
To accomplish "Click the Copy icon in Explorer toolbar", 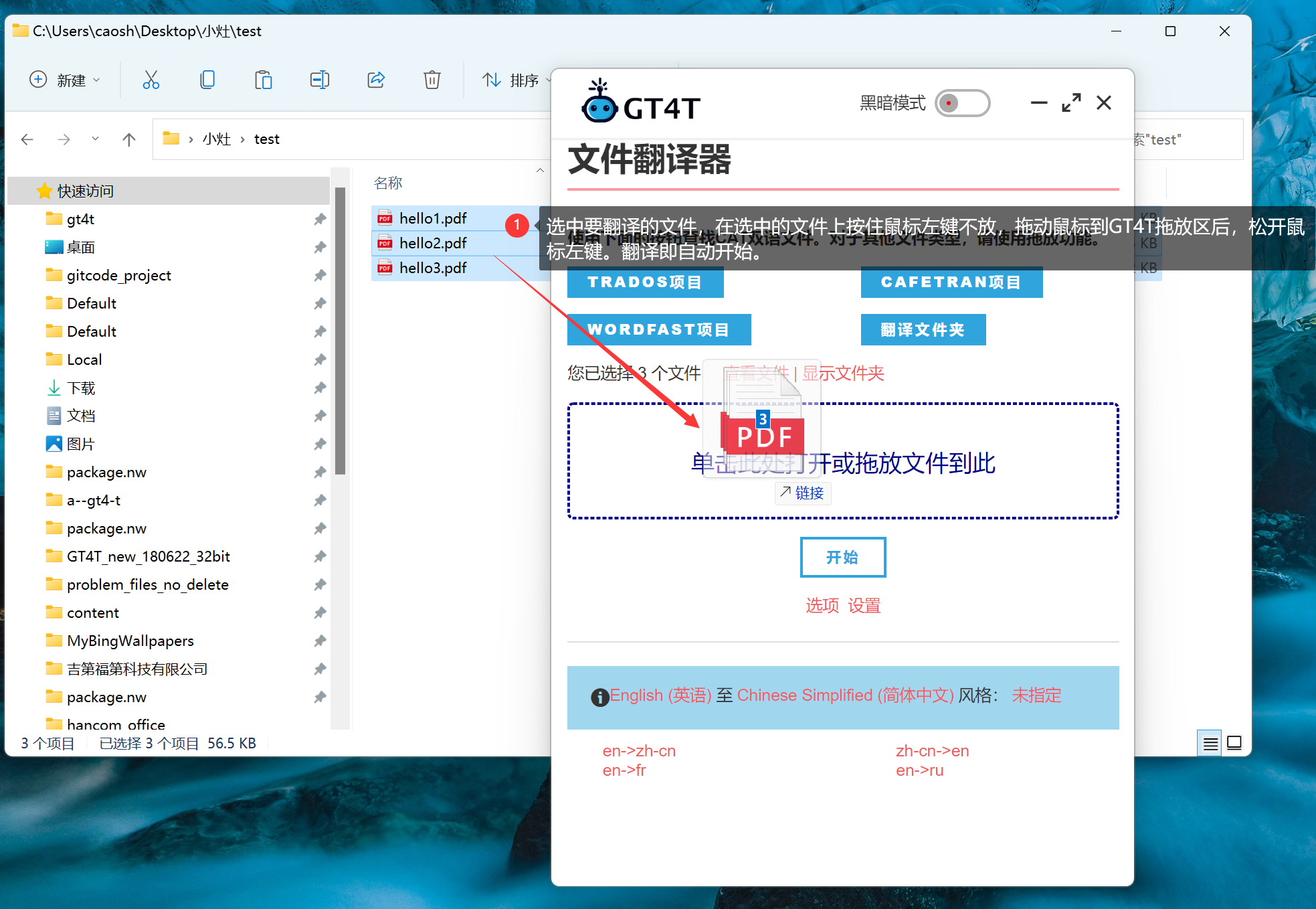I will (207, 80).
